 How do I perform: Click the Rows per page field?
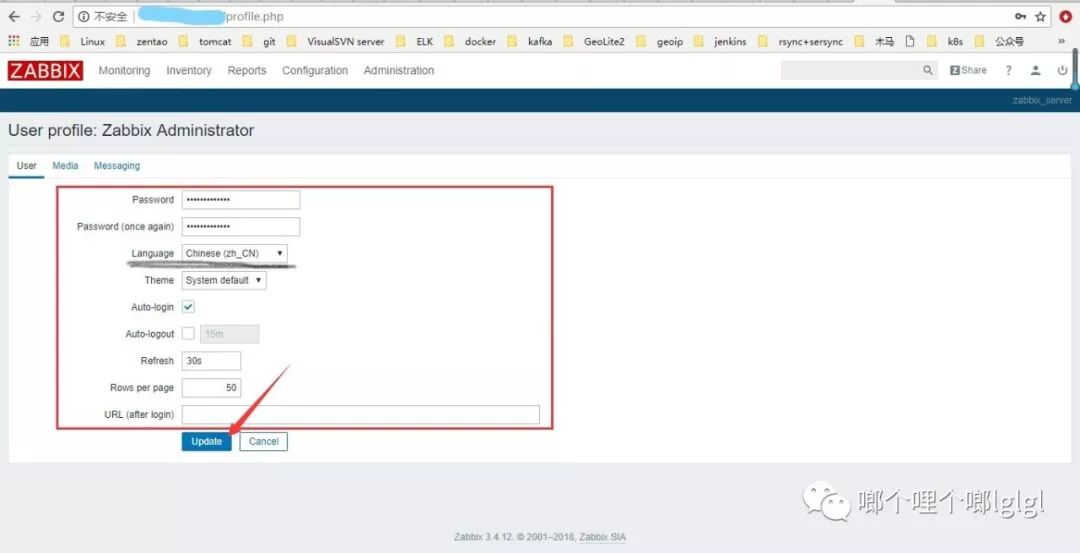211,388
